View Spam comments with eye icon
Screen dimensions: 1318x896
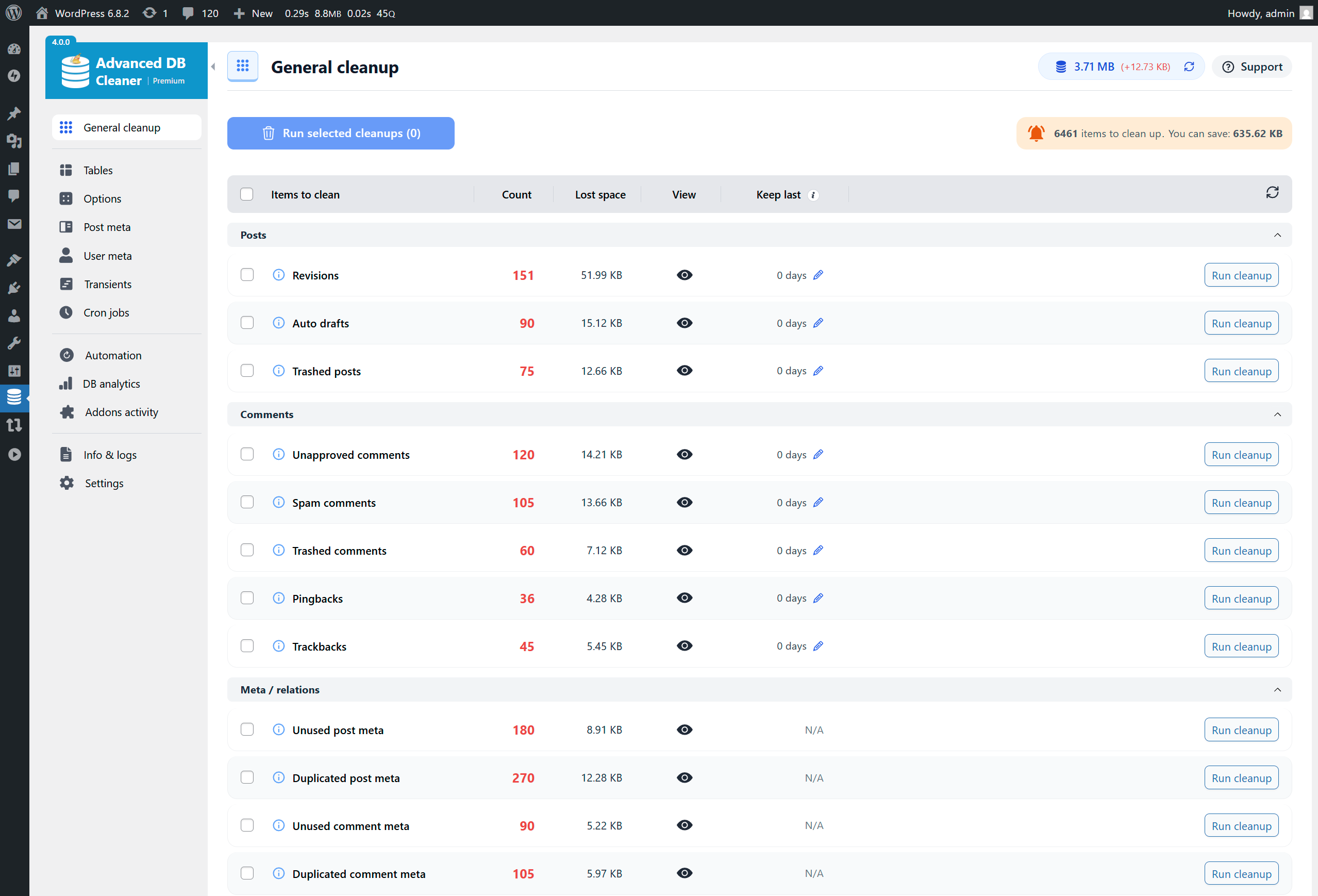(x=684, y=503)
